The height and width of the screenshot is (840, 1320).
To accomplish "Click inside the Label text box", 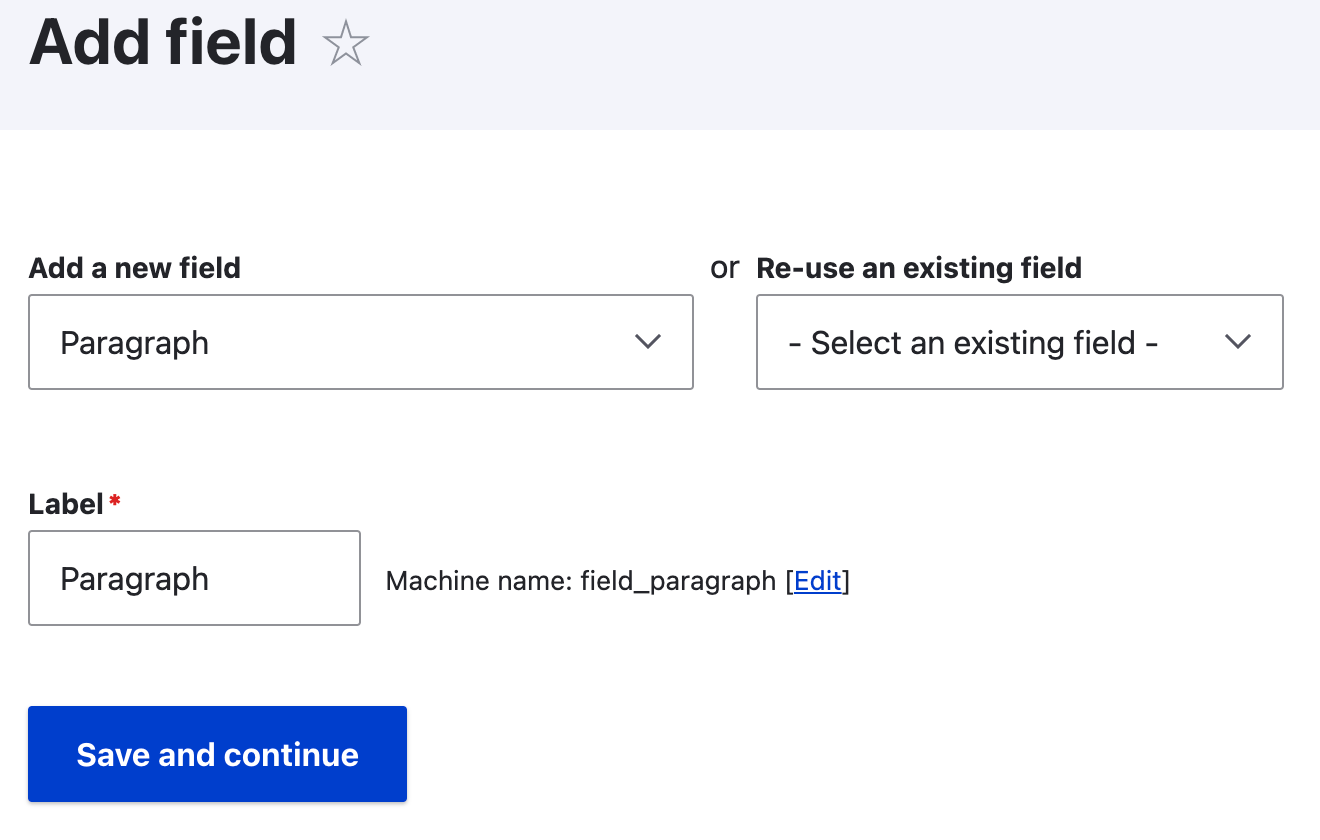I will [194, 578].
